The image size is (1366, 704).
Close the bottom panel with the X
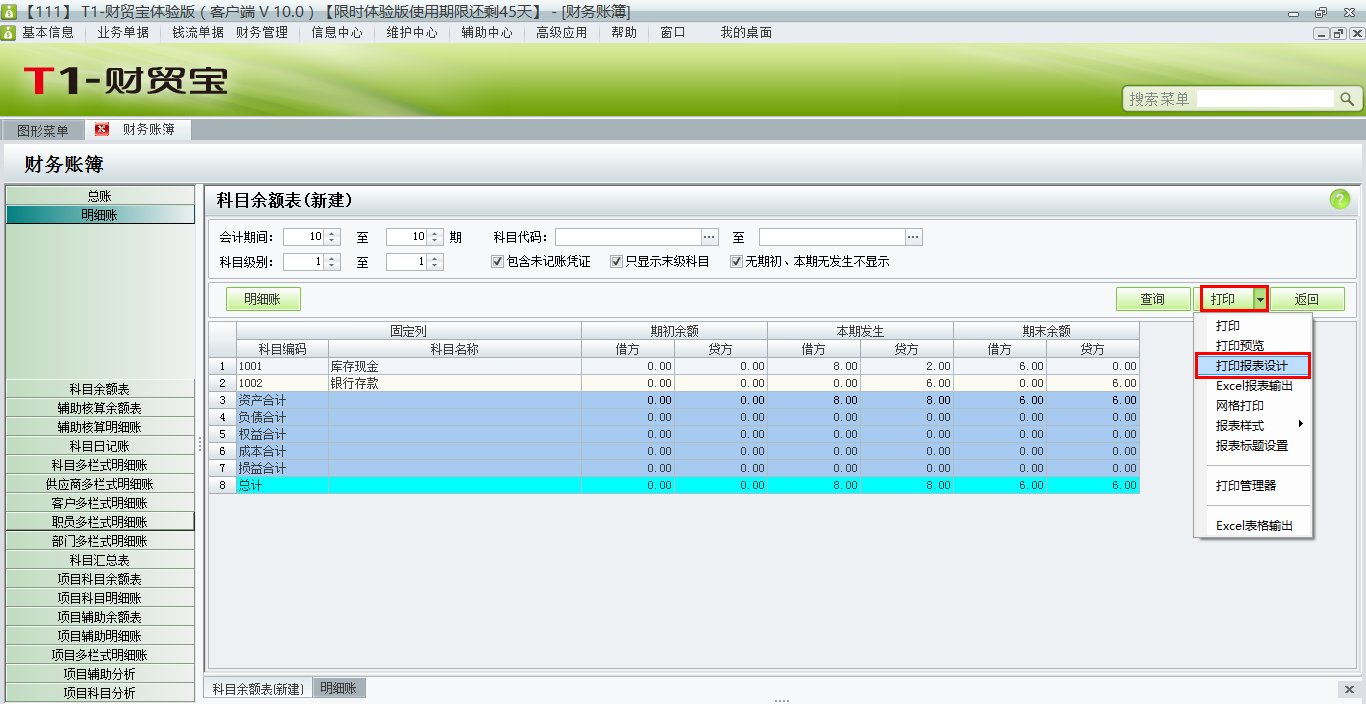pyautogui.click(x=1349, y=689)
